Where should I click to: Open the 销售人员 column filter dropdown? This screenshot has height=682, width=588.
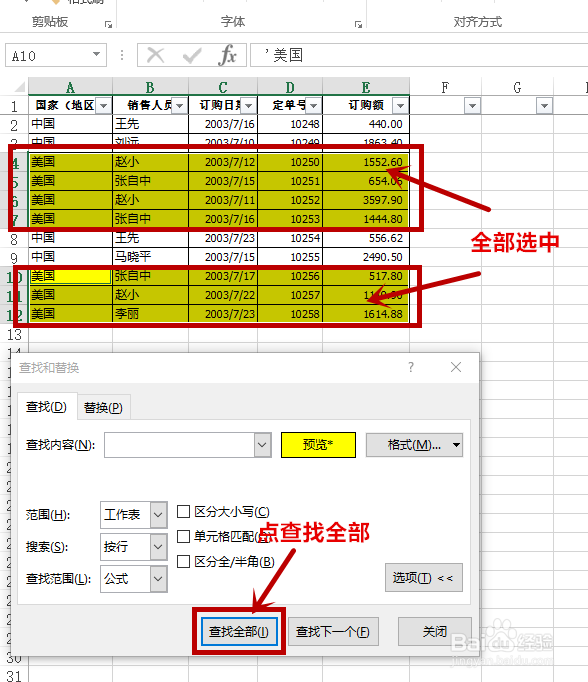180,105
